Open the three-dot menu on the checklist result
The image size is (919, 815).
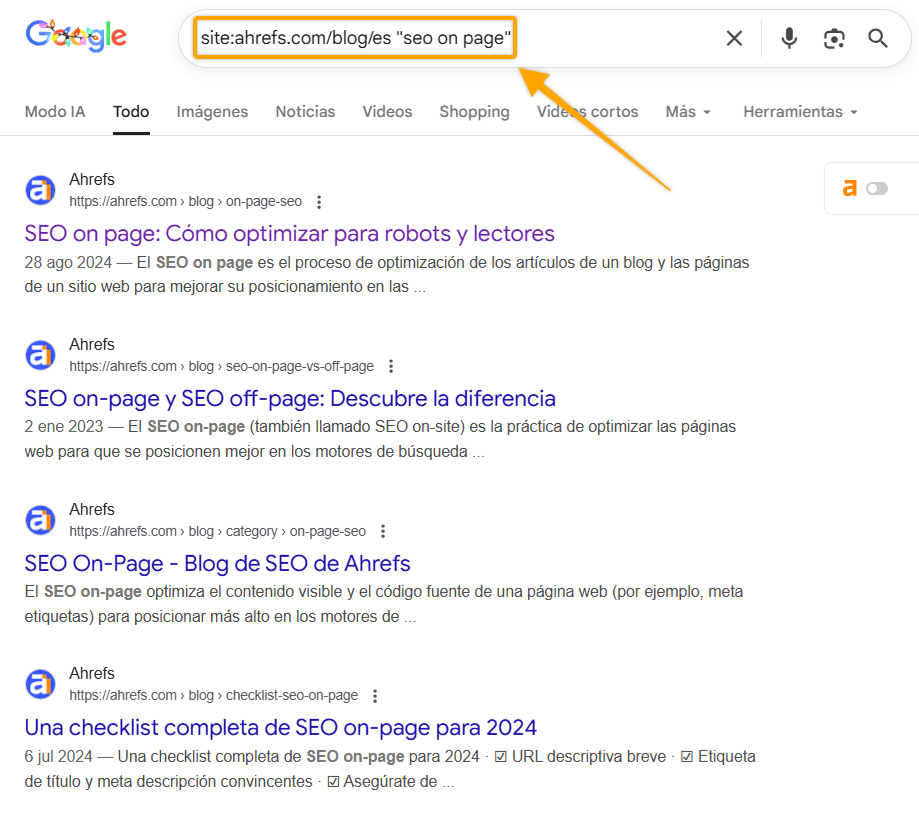(x=375, y=695)
